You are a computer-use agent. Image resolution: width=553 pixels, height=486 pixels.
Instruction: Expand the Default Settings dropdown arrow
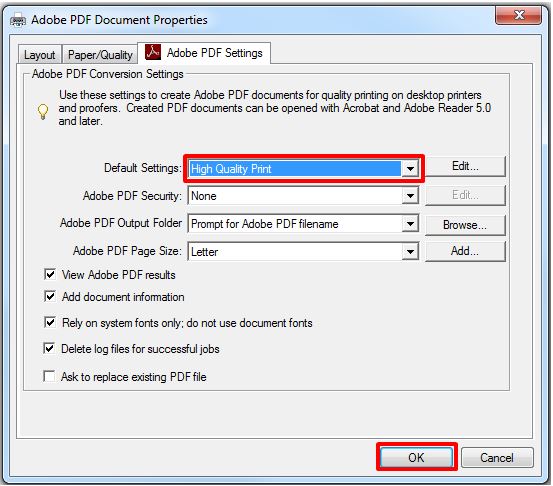[x=410, y=169]
